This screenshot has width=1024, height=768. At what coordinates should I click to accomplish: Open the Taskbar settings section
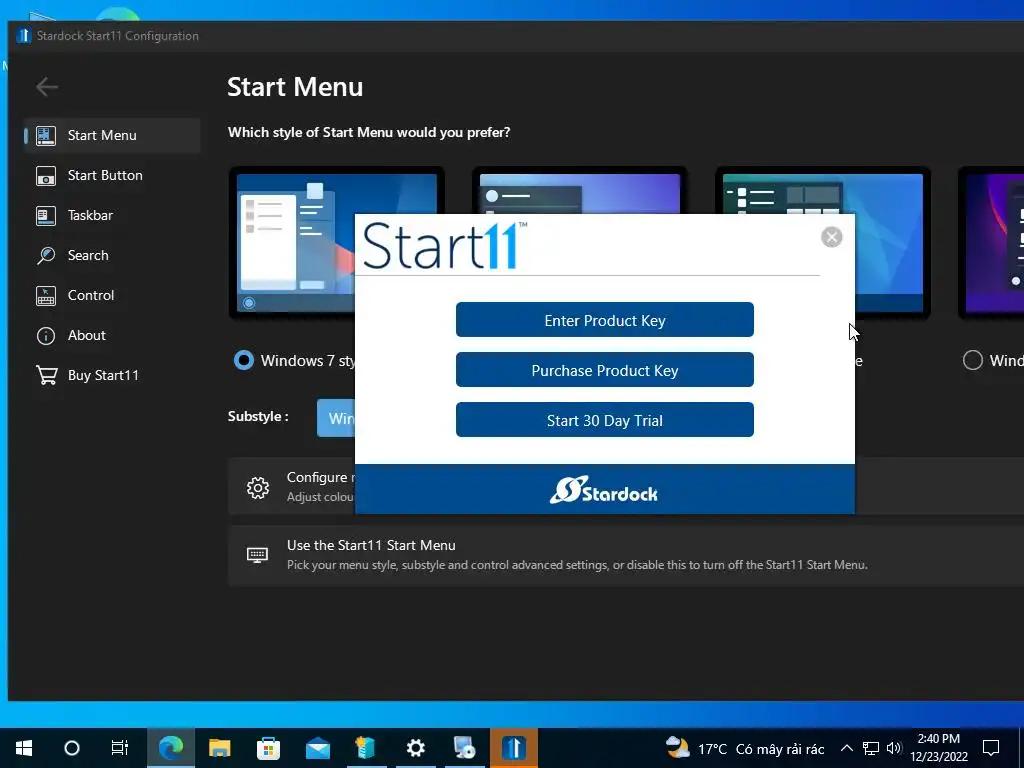point(112,215)
